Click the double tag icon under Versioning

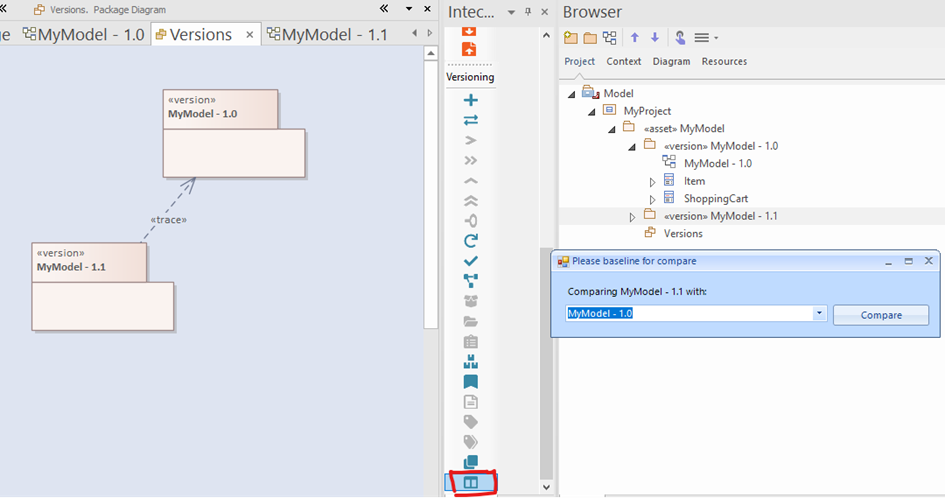pyautogui.click(x=471, y=442)
